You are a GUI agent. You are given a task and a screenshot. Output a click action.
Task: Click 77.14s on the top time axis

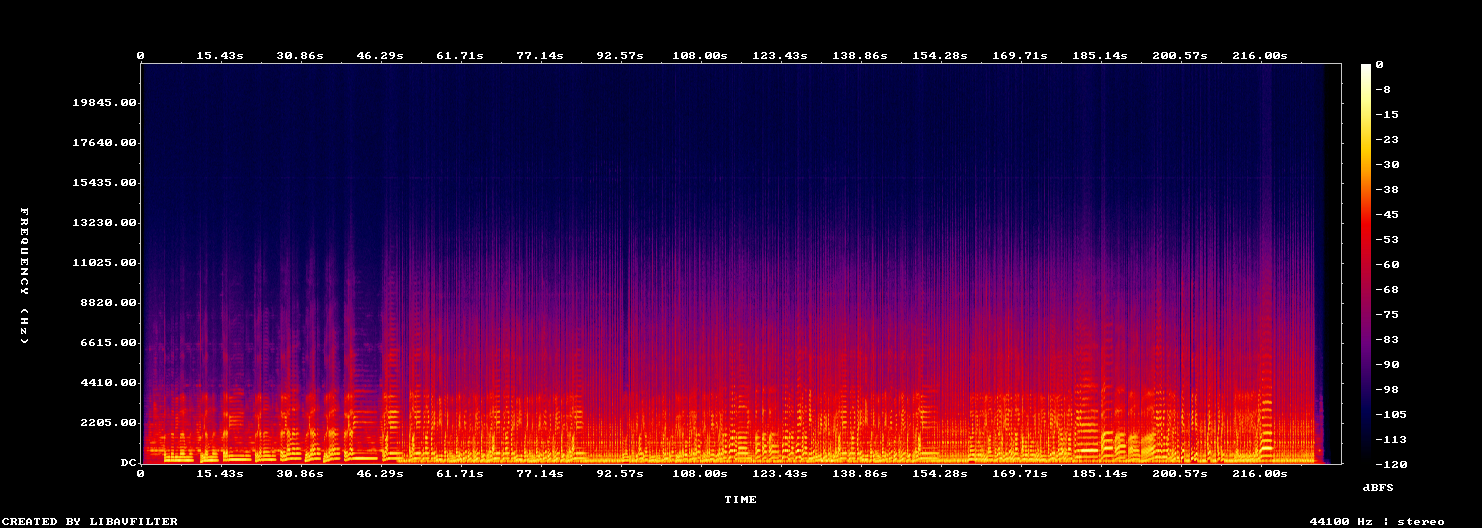point(540,55)
